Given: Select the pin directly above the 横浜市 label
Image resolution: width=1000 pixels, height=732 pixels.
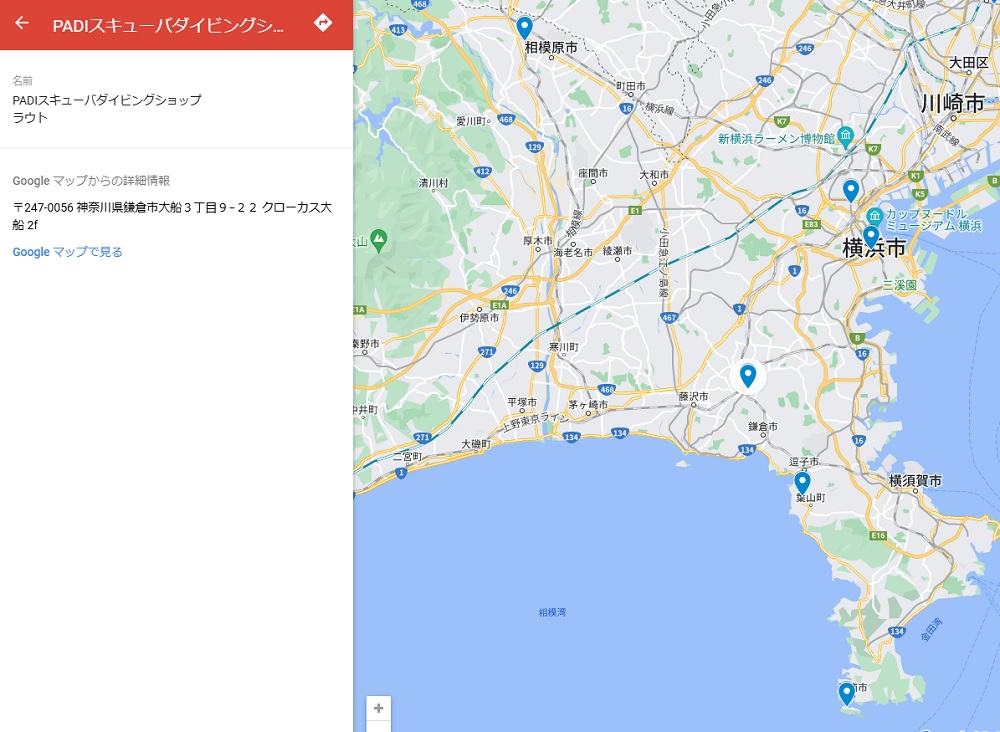Looking at the screenshot, I should point(871,236).
